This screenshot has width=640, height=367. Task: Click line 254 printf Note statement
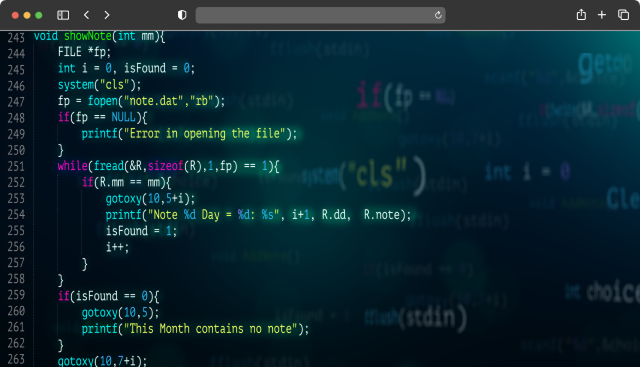(258, 215)
